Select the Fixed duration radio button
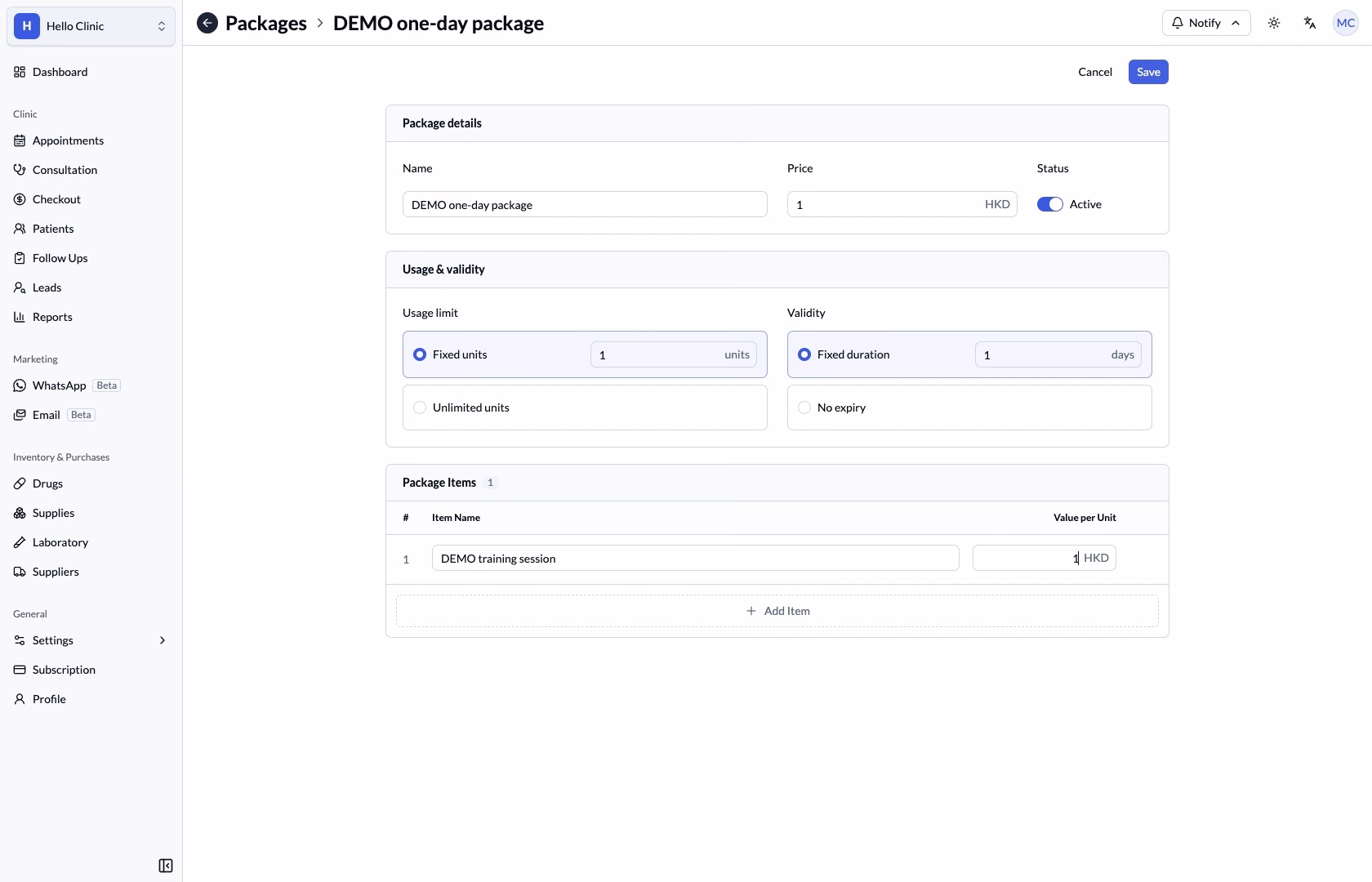Viewport: 1372px width, 882px height. point(804,354)
